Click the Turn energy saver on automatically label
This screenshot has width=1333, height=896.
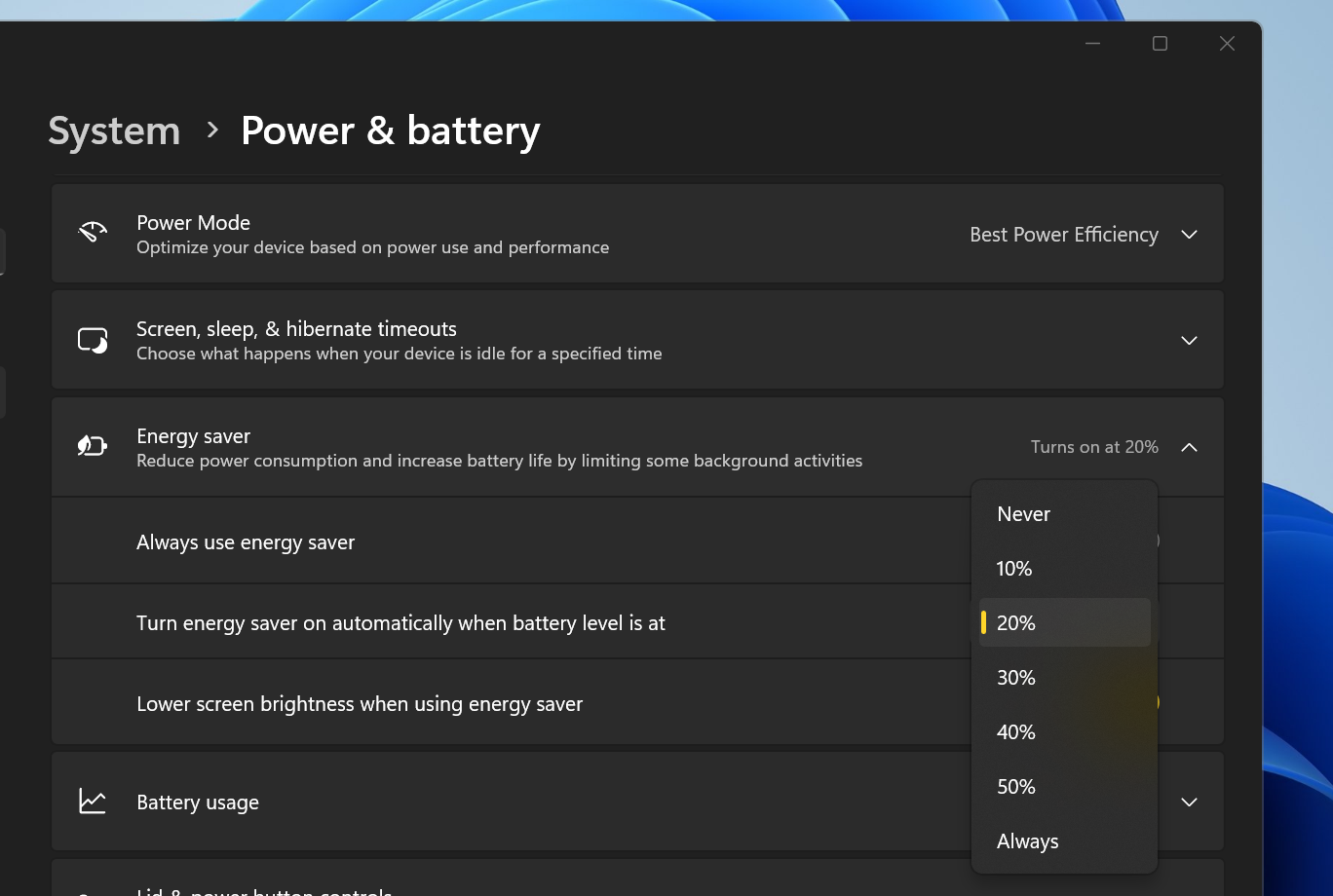tap(400, 622)
